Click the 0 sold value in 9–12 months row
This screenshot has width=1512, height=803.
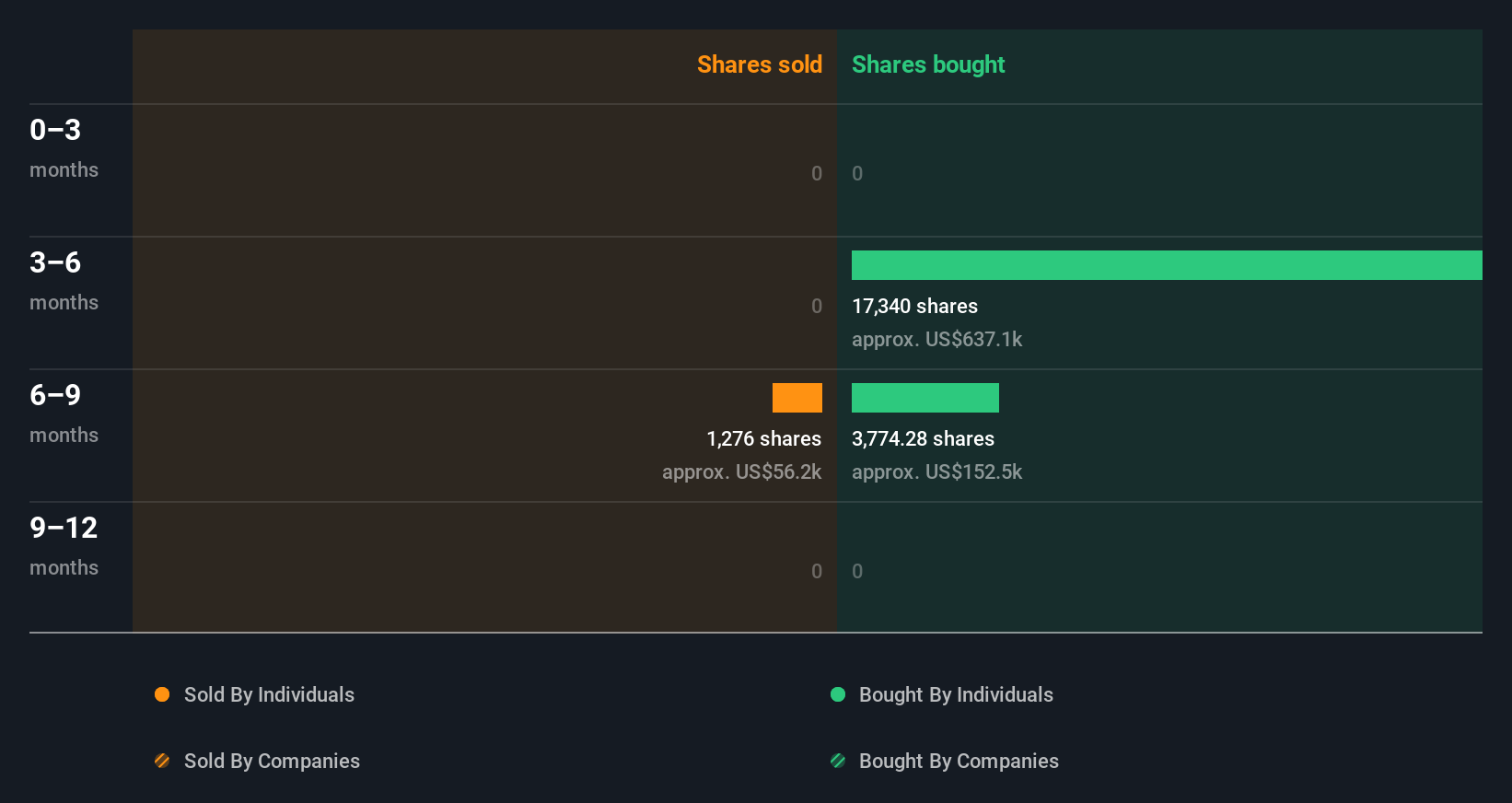(817, 571)
